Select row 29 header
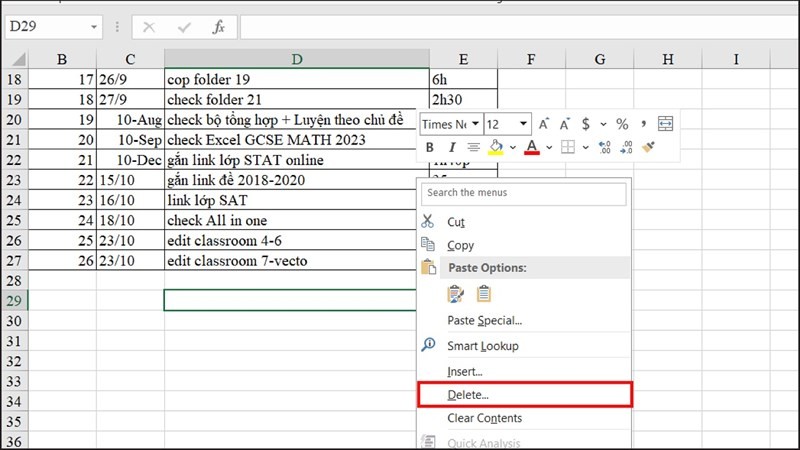Screen dimensions: 800x450 (14, 301)
